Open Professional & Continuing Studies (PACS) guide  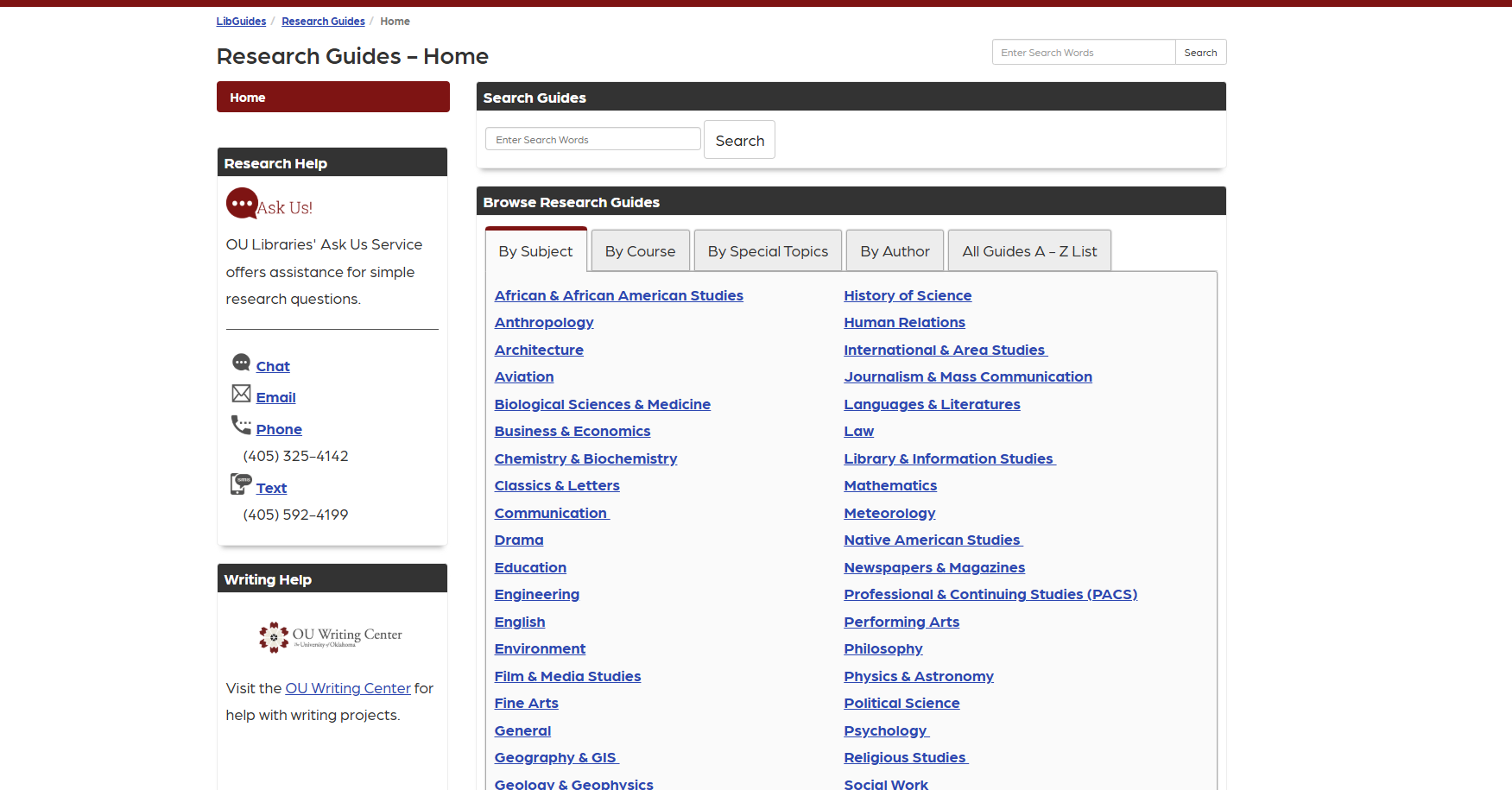(990, 594)
